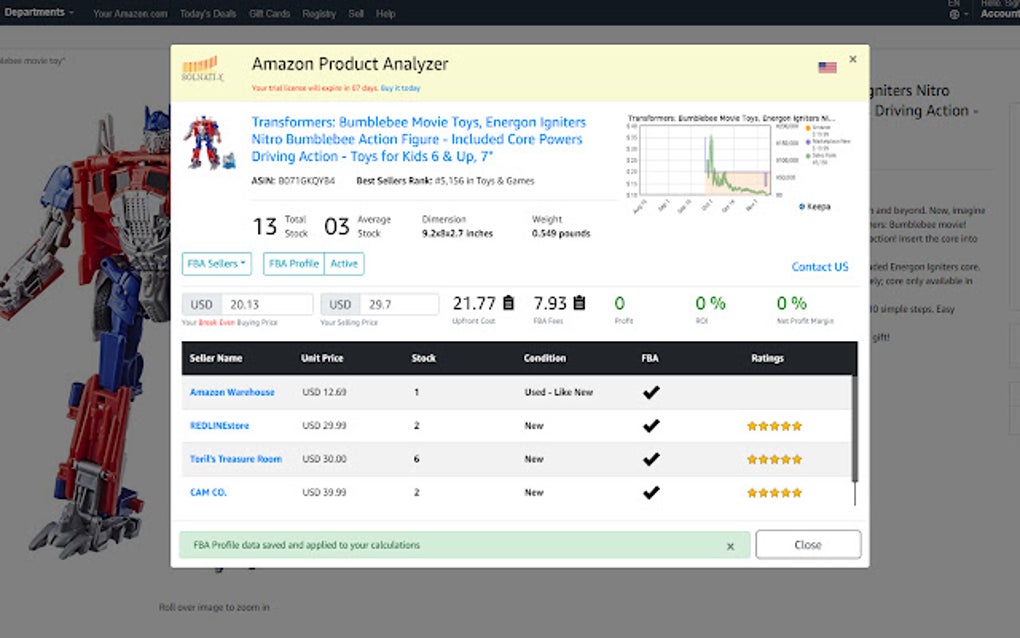1020x638 pixels.
Task: Dismiss the green FBA Profile saved notification
Action: pos(731,545)
